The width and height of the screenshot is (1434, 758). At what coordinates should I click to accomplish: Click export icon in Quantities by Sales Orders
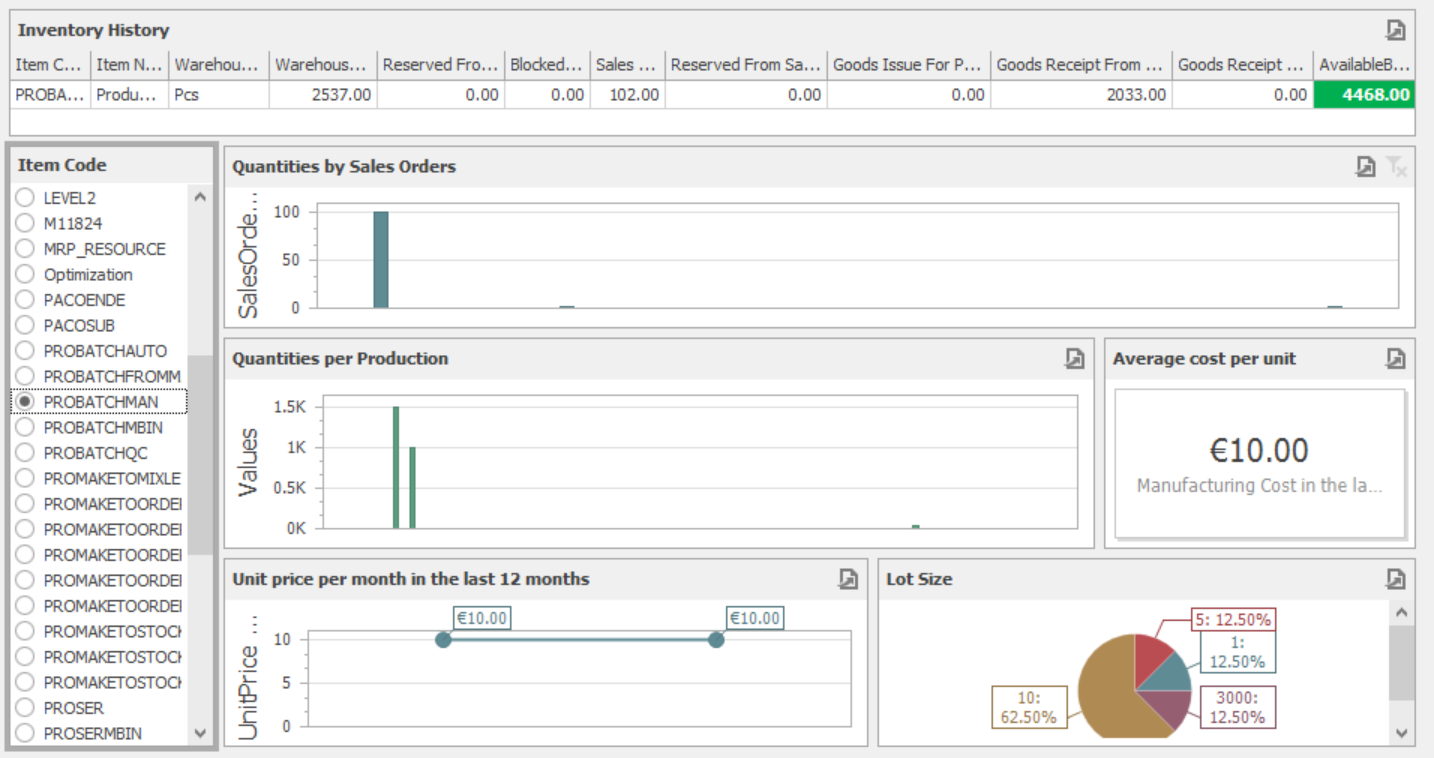1365,167
